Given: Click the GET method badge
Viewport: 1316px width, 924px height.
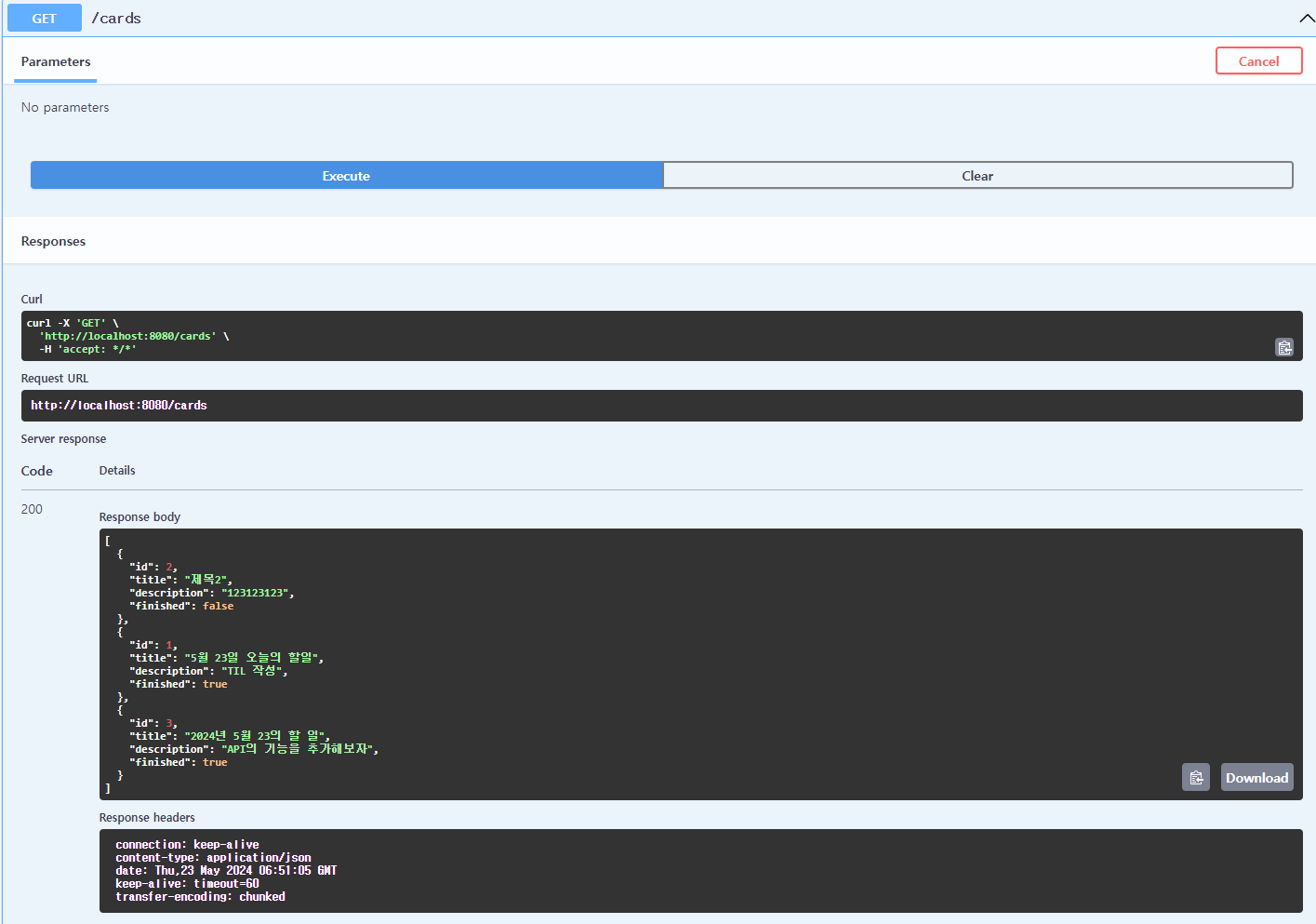Looking at the screenshot, I should pos(45,19).
